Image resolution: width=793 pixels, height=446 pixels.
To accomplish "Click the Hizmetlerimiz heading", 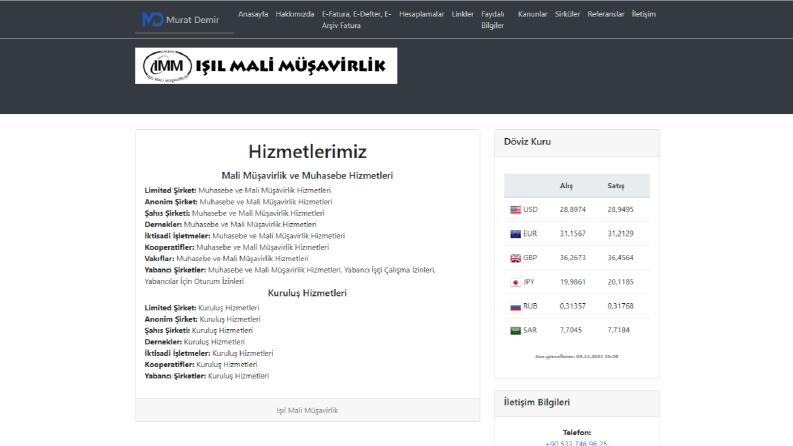I will click(x=307, y=151).
